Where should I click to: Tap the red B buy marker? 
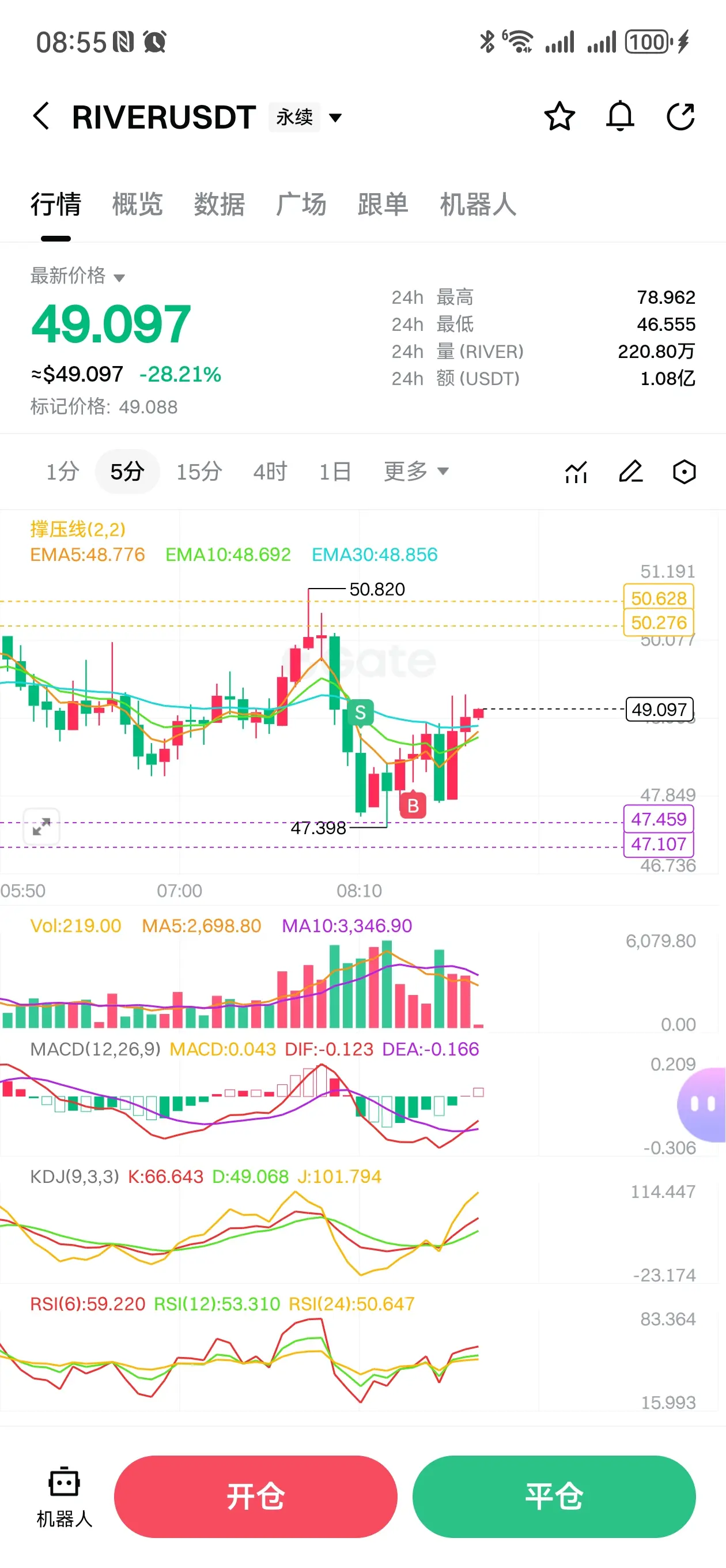point(413,805)
